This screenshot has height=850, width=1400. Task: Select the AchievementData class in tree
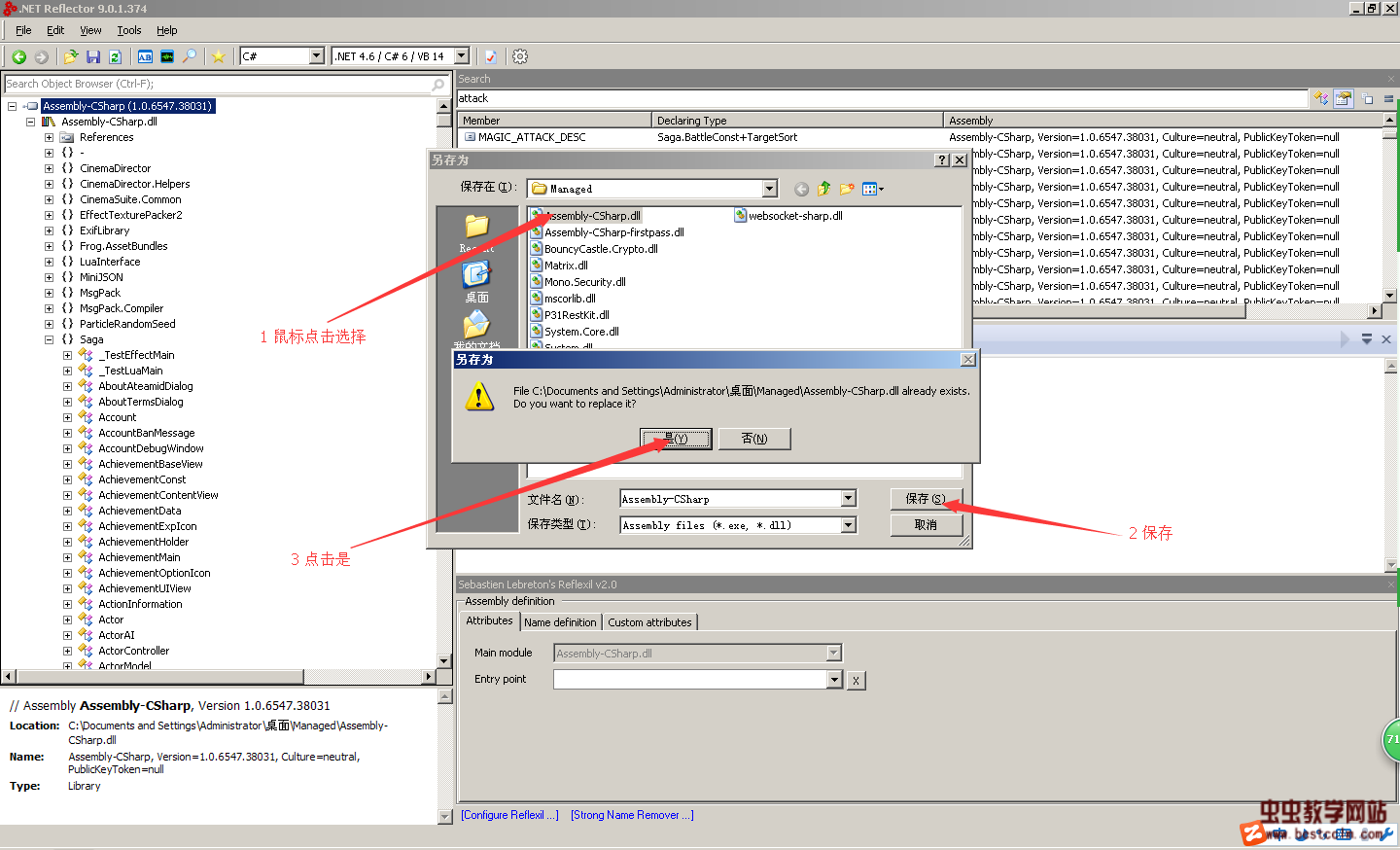(139, 511)
